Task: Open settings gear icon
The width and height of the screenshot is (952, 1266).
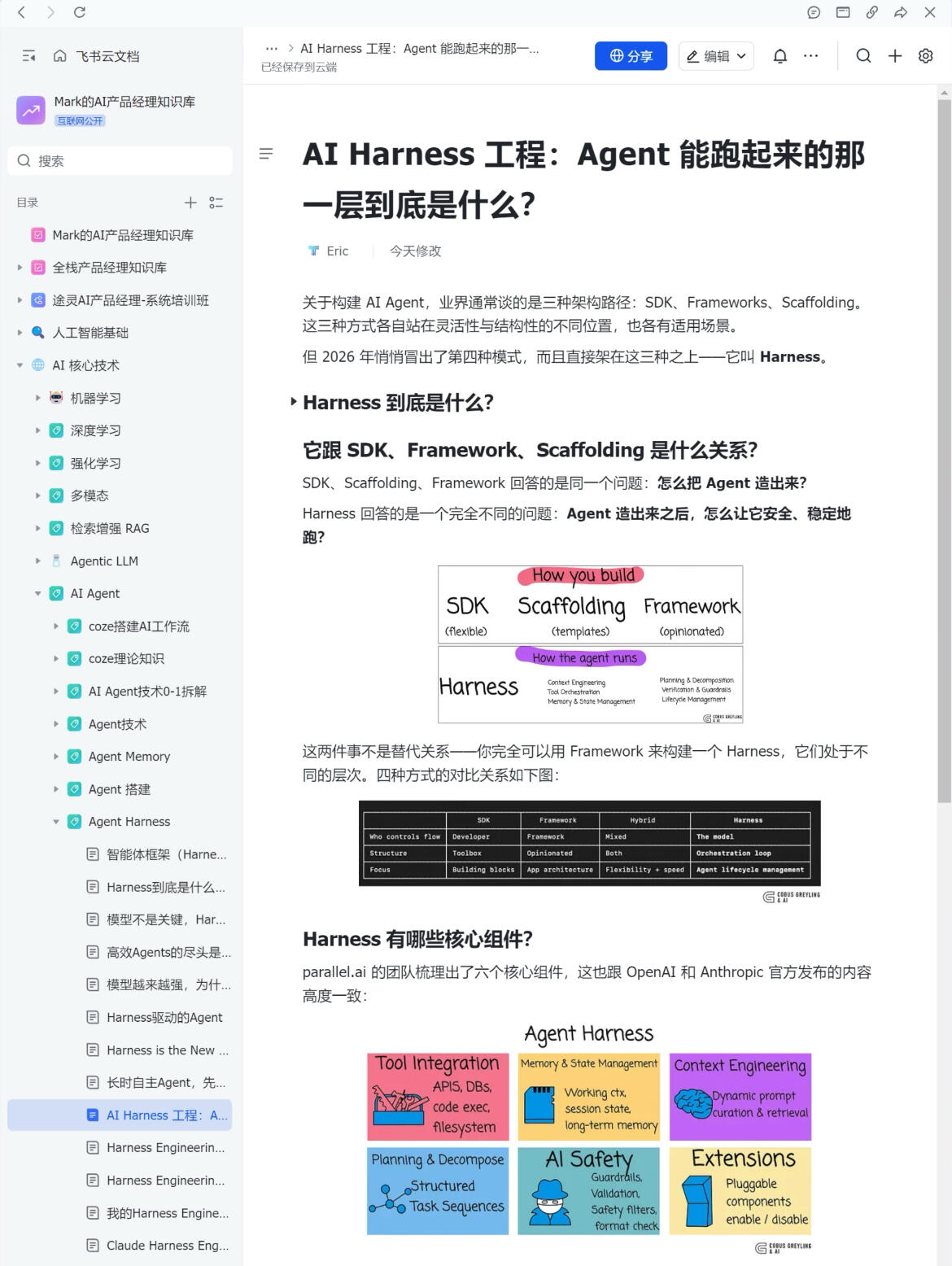Action: tap(926, 56)
